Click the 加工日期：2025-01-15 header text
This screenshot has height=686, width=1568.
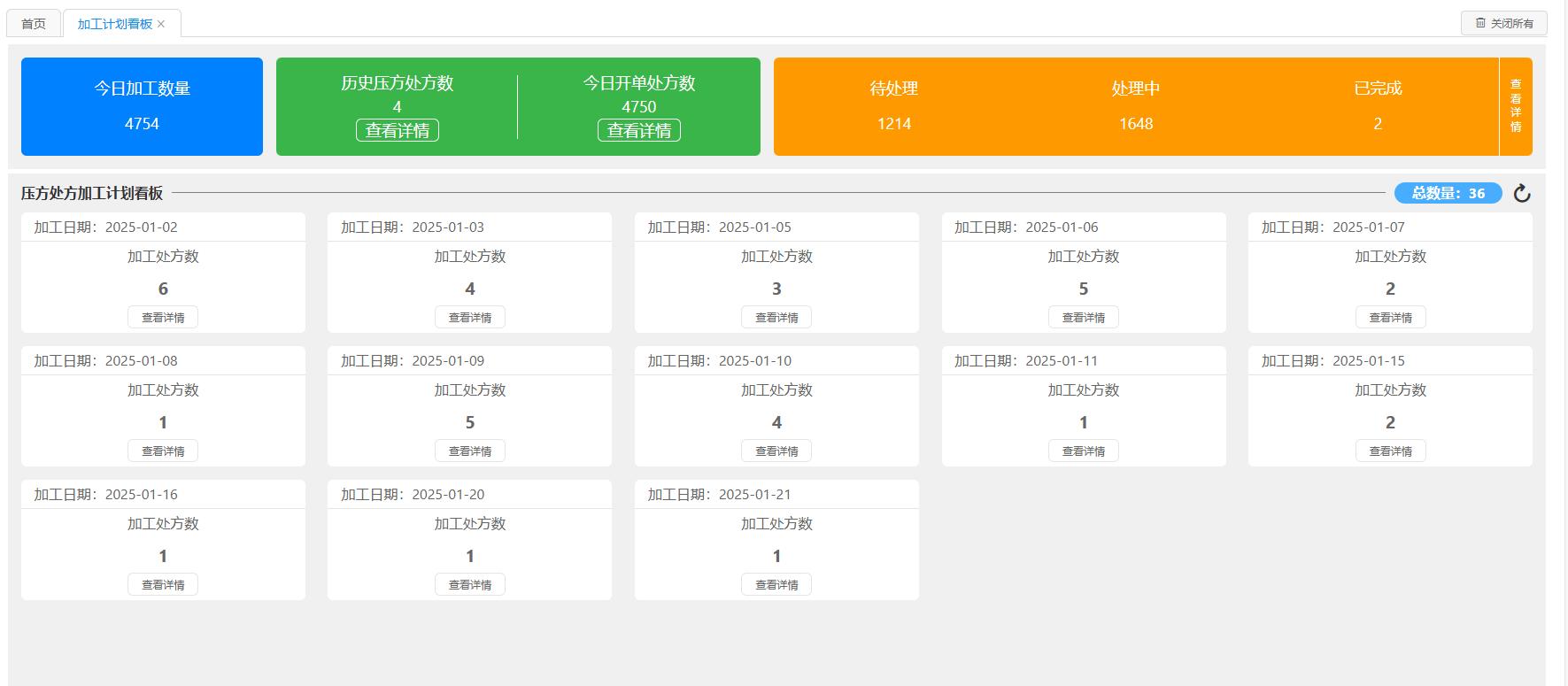[x=1333, y=360]
